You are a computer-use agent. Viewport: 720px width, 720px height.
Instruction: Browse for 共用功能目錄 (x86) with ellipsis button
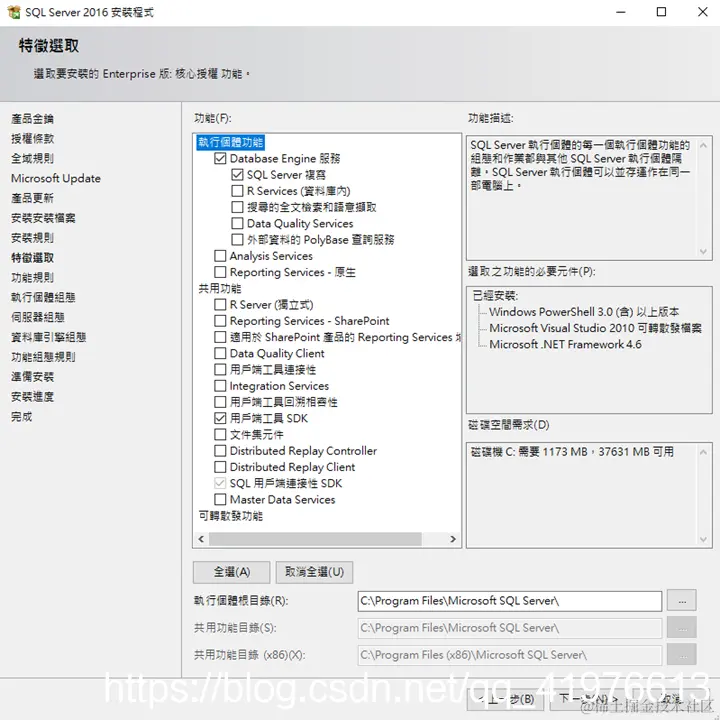[681, 655]
